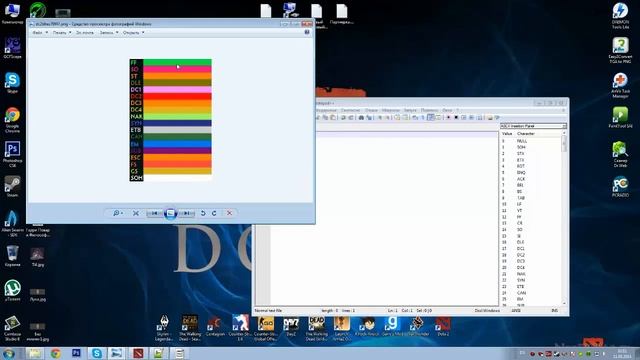
Task: Click Save recorded macro icon
Action: click(x=480, y=118)
